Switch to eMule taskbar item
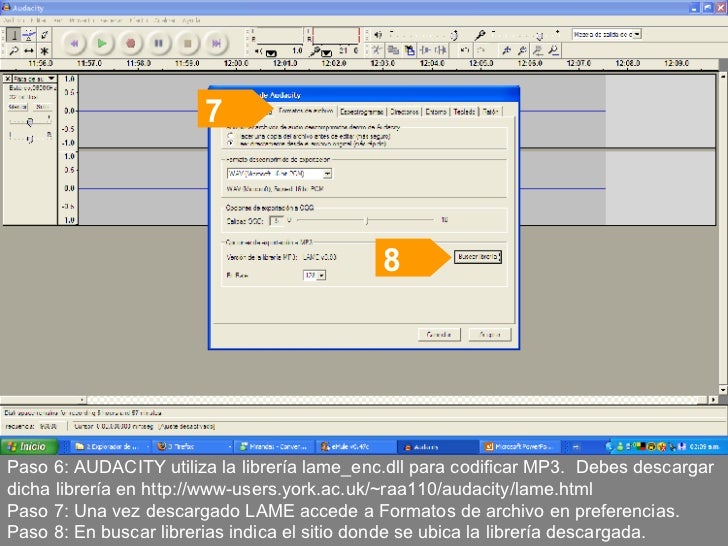 pyautogui.click(x=357, y=447)
